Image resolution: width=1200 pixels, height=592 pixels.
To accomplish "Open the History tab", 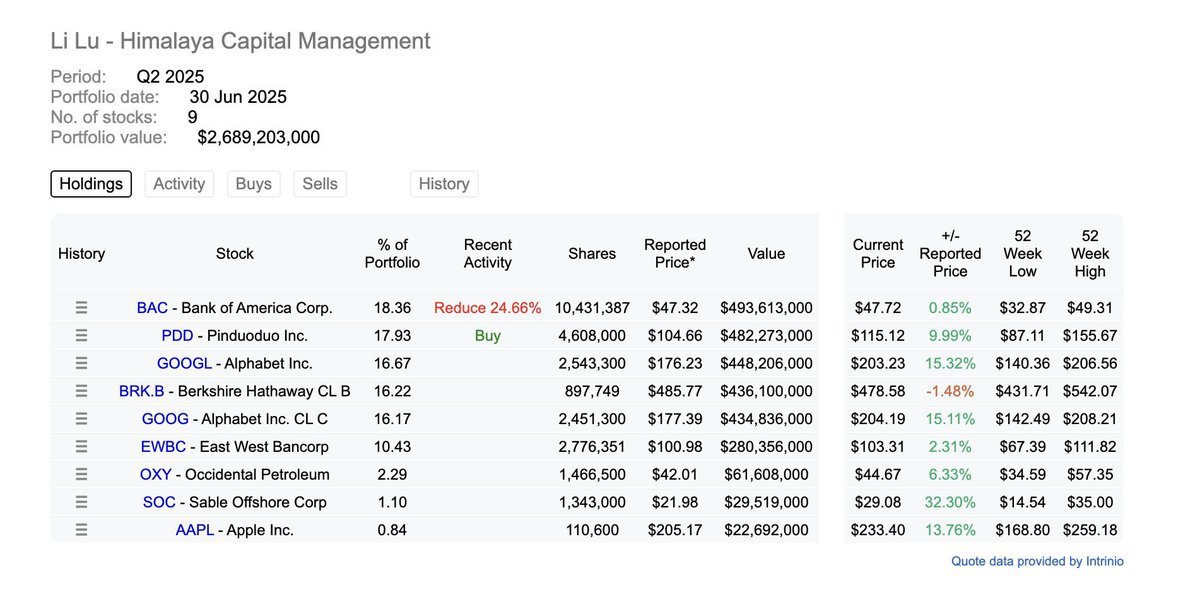I will [444, 184].
